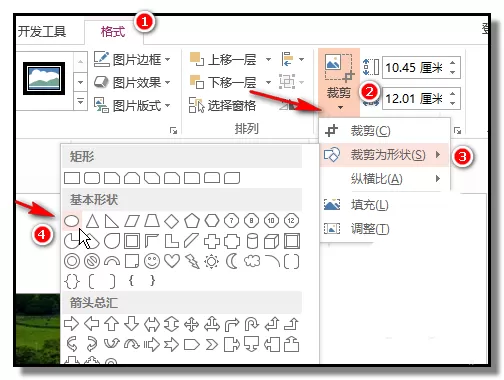Select the up arrow shape

(112, 324)
